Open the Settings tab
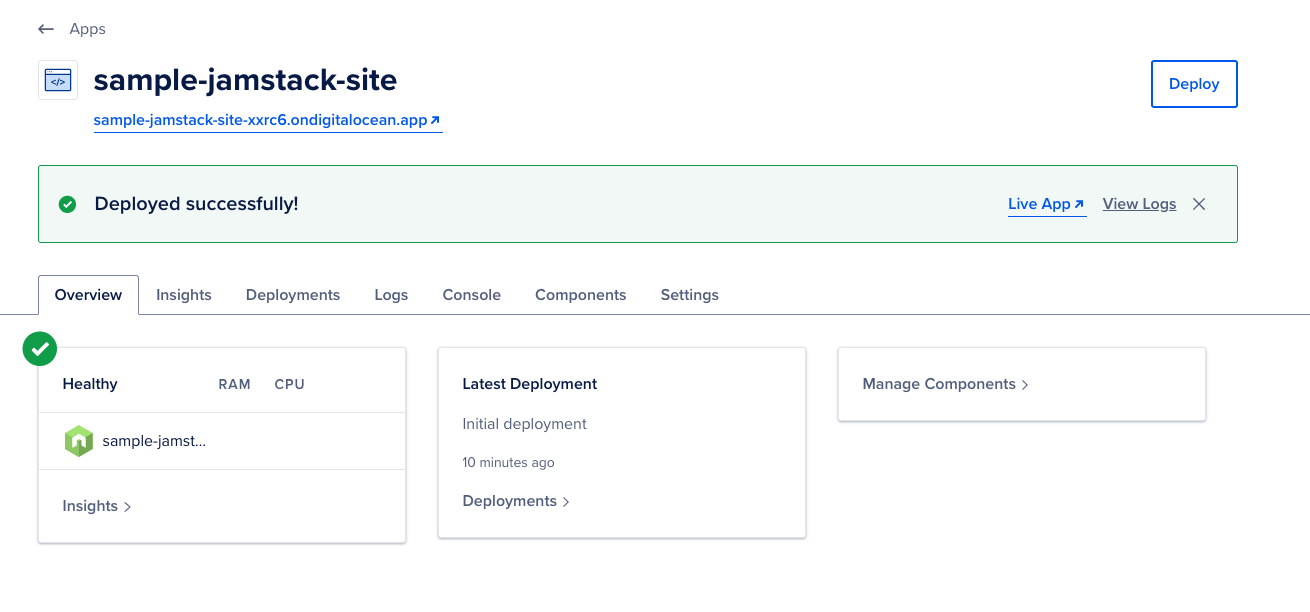This screenshot has height=612, width=1310. point(690,295)
